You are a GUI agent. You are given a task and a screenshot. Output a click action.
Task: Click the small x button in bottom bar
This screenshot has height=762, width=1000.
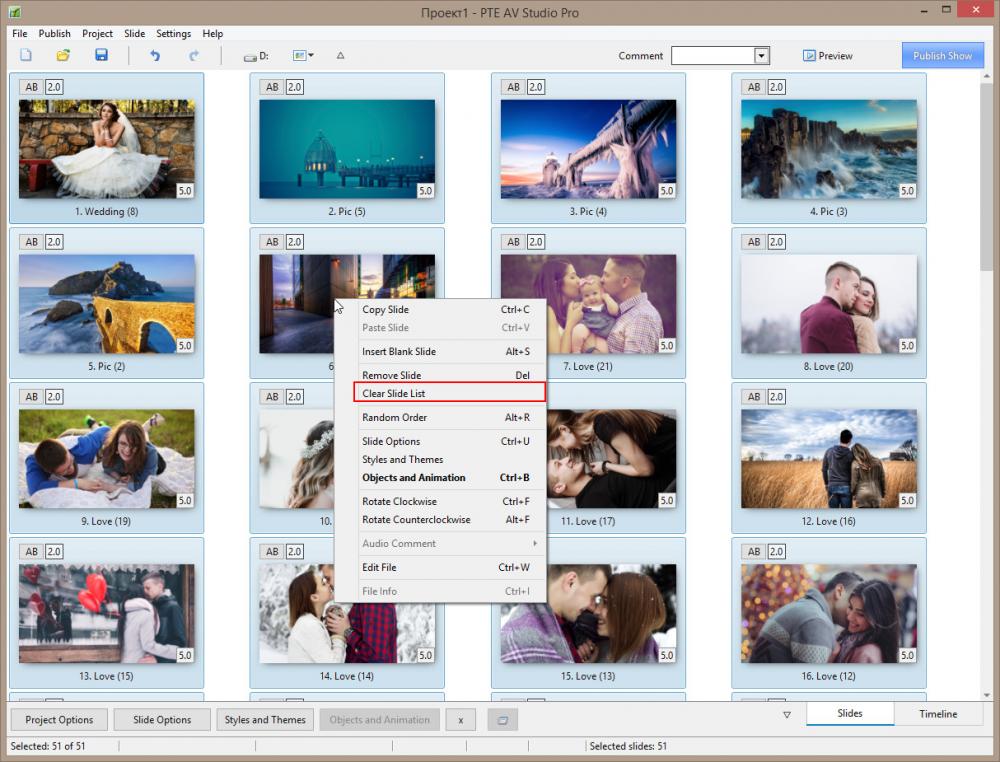[x=460, y=720]
